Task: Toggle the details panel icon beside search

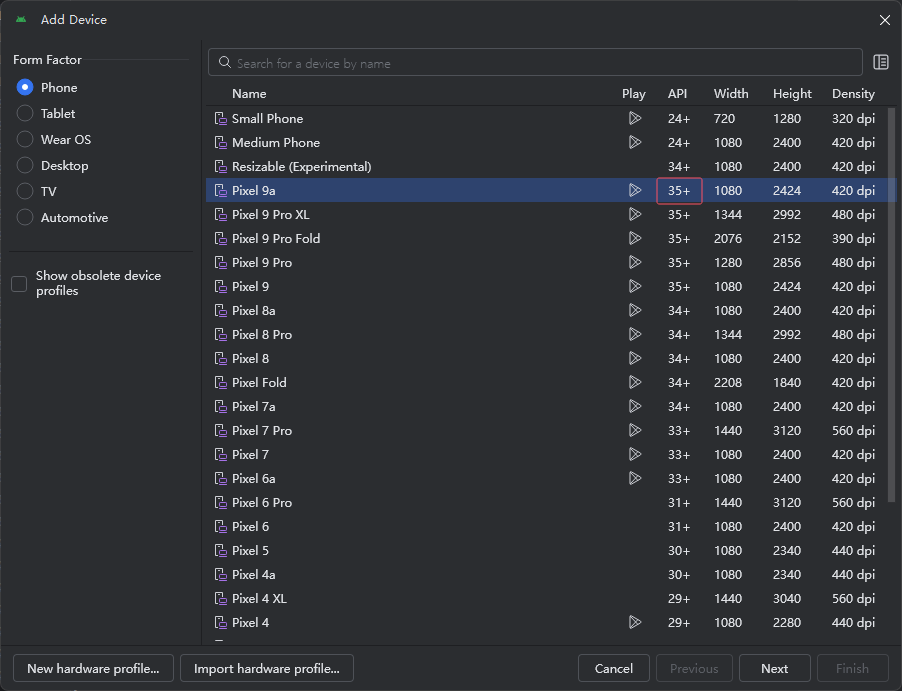Action: 881,62
